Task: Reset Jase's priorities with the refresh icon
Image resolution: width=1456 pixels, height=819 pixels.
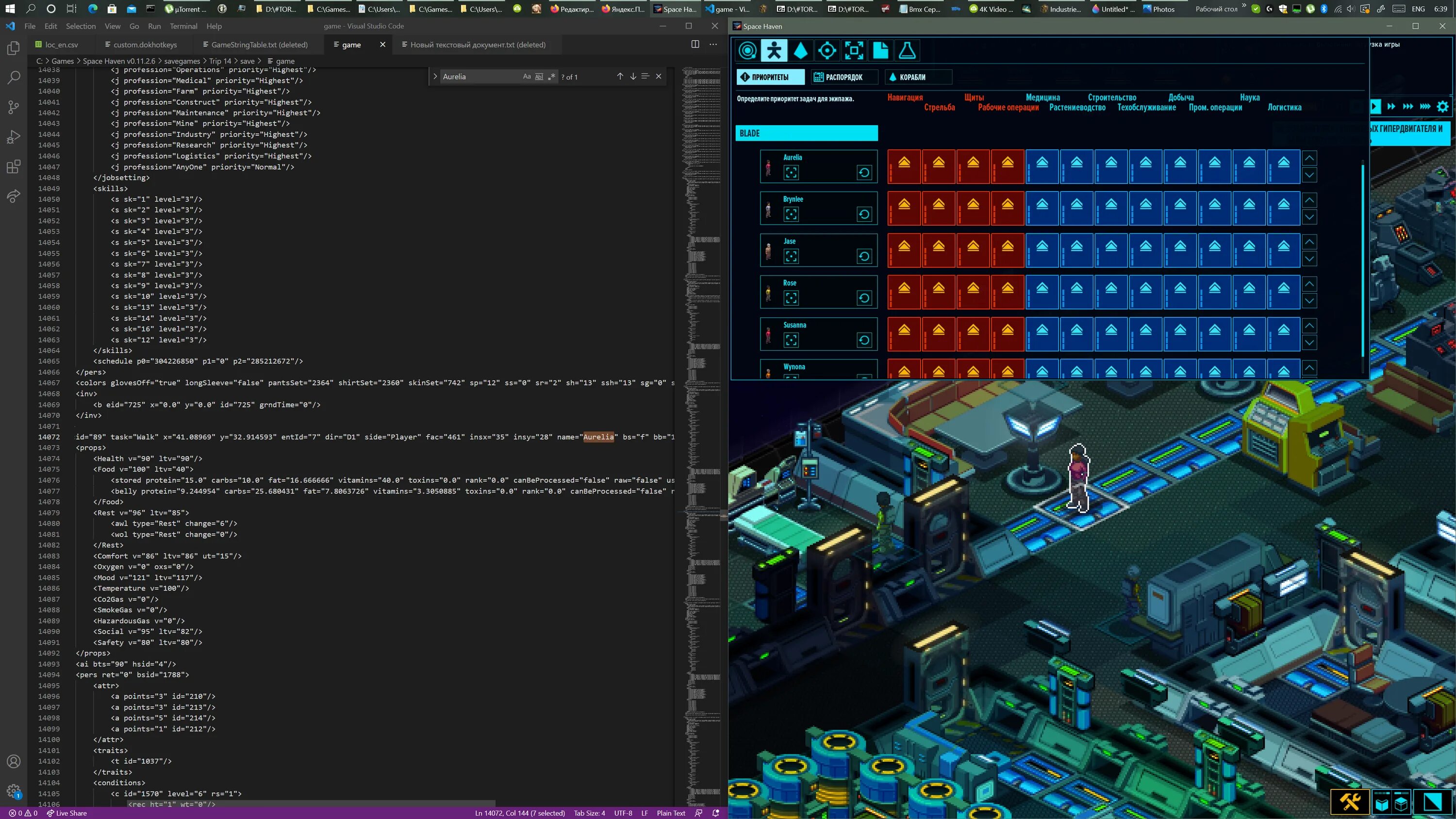Action: [864, 256]
